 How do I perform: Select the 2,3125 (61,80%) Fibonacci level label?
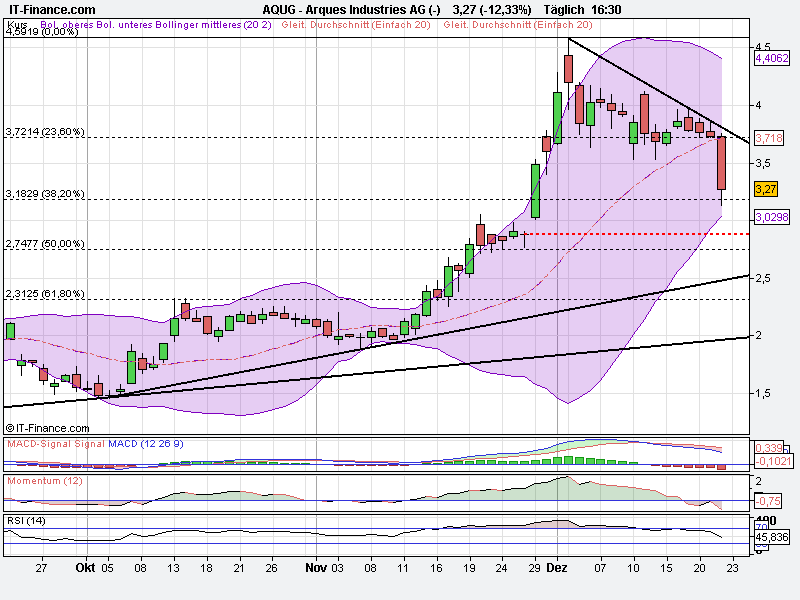45,293
